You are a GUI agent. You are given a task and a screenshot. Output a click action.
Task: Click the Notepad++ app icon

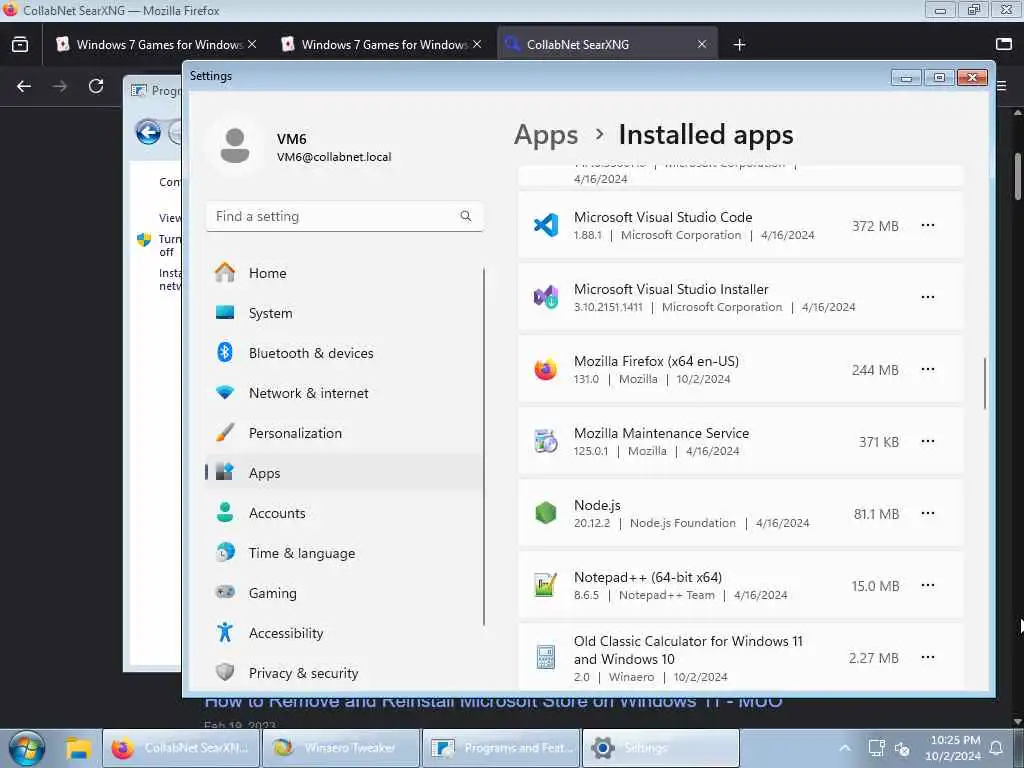(x=546, y=586)
